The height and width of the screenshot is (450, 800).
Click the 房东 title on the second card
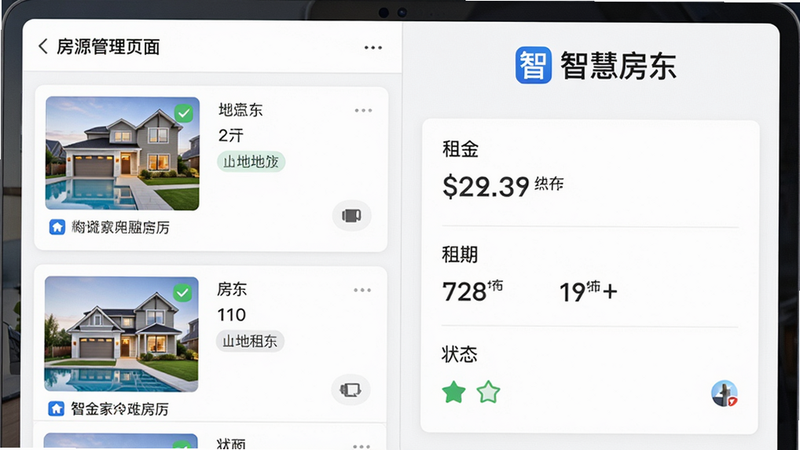[232, 289]
